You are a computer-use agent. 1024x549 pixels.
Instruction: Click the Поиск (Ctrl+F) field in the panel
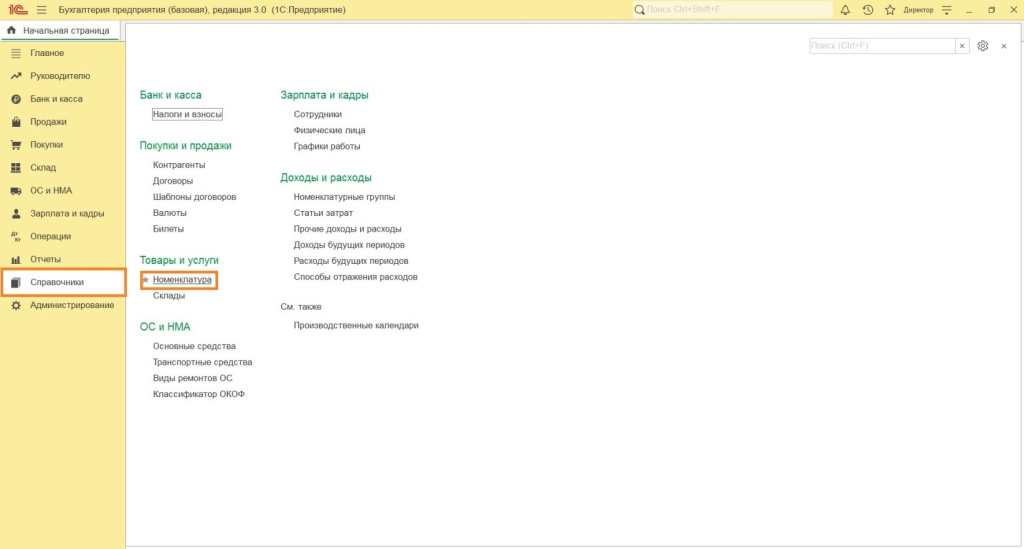coord(880,46)
